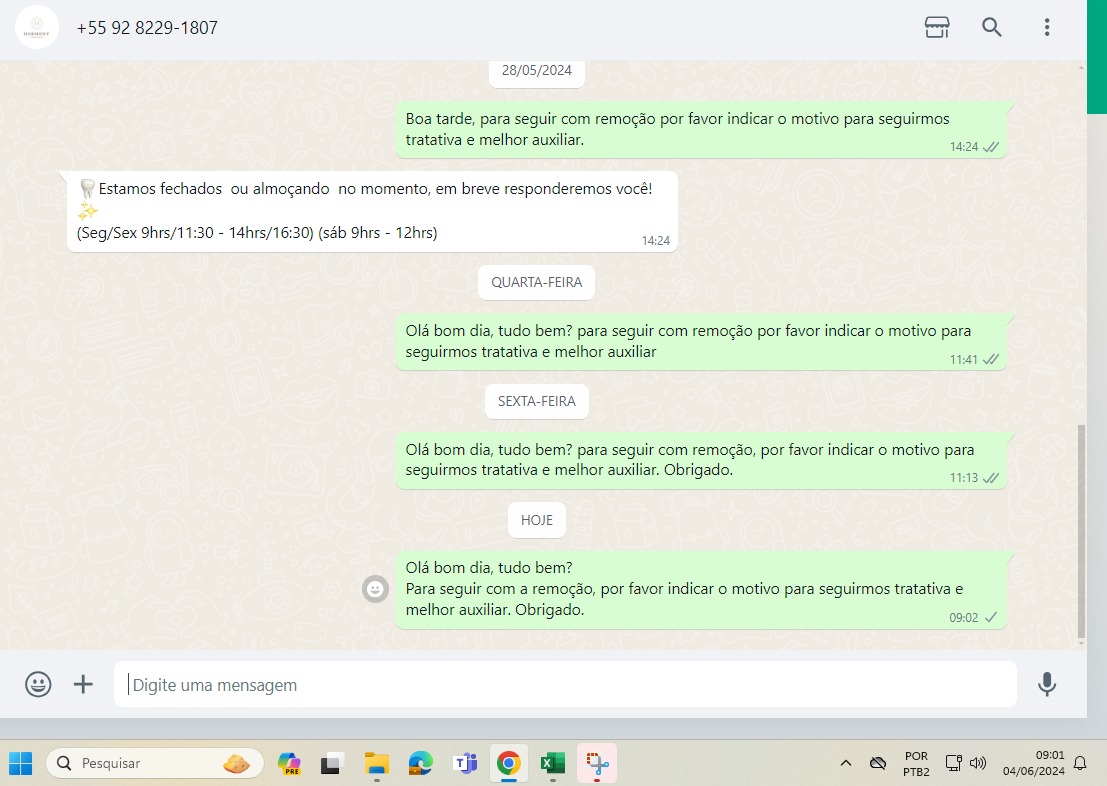1107x786 pixels.
Task: Open the emoji picker beside message box
Action: [x=38, y=685]
